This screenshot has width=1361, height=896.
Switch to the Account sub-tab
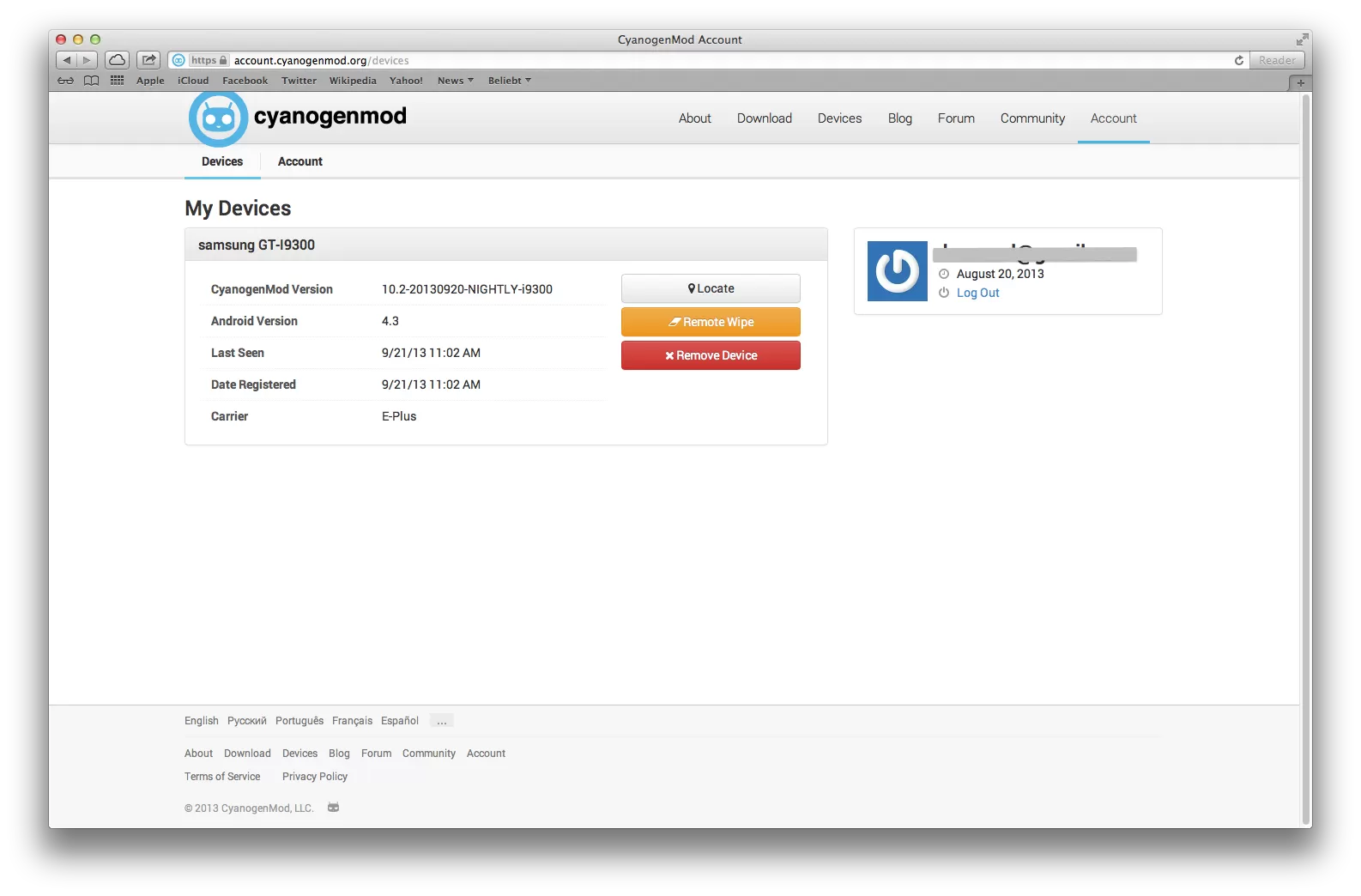pos(300,161)
